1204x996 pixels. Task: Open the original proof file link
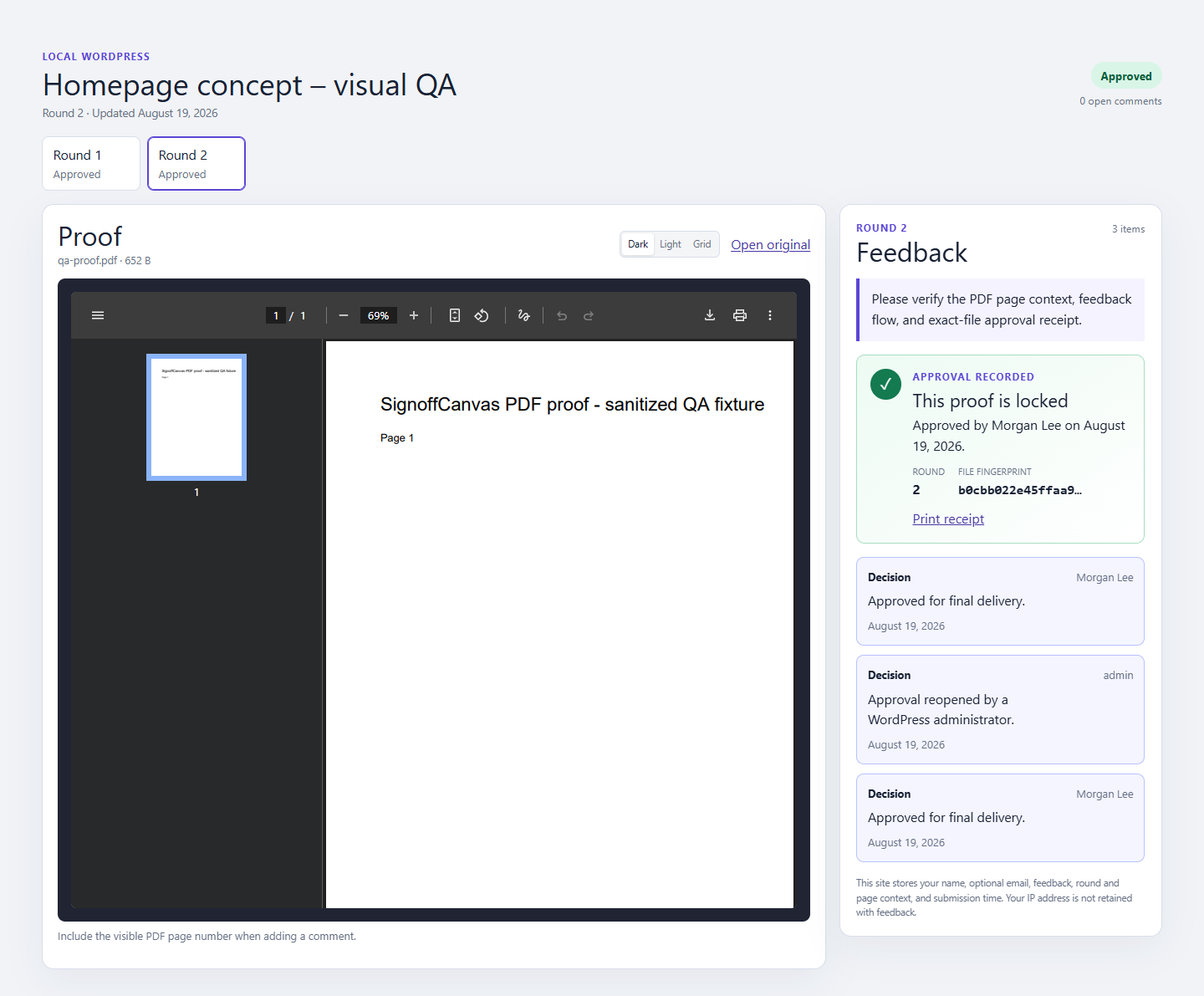pos(771,244)
